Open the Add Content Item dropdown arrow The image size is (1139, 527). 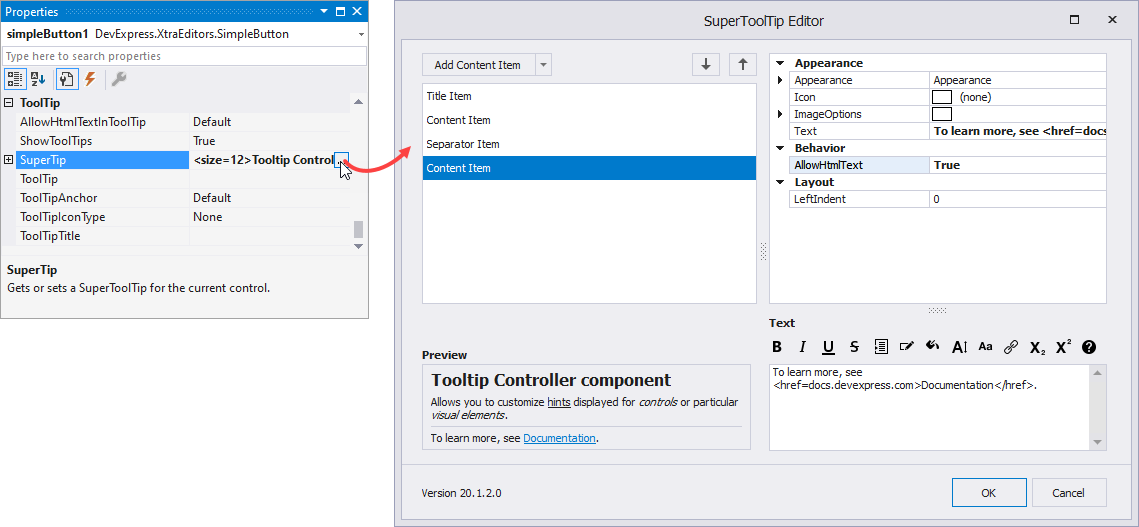[543, 65]
